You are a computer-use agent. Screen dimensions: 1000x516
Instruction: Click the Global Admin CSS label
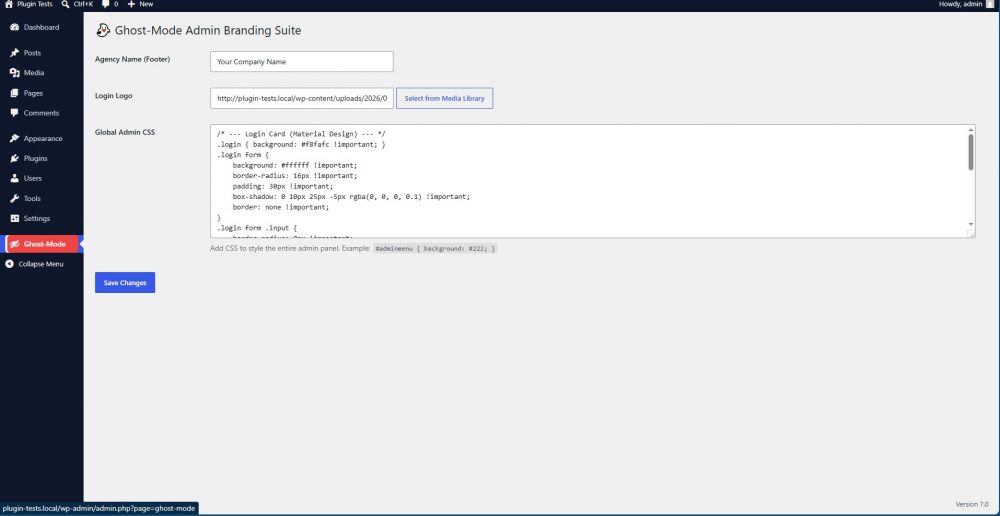click(125, 133)
